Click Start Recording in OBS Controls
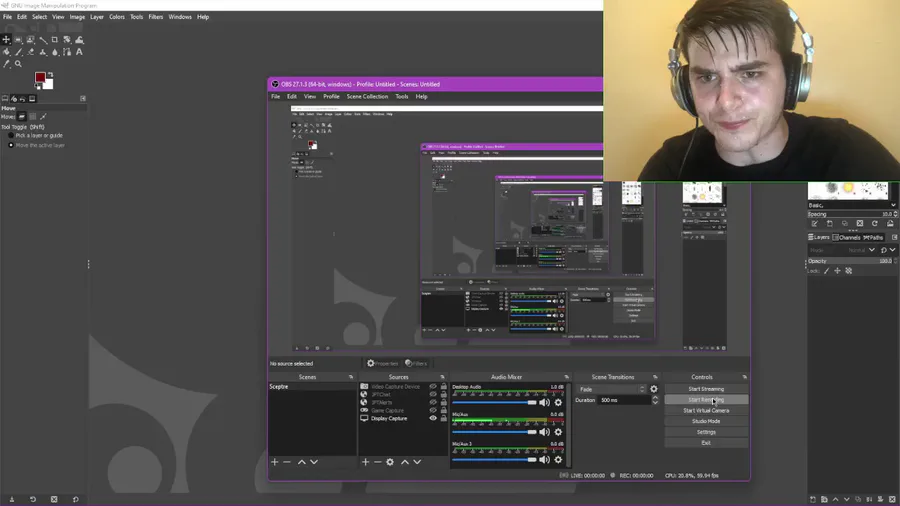 tap(706, 400)
